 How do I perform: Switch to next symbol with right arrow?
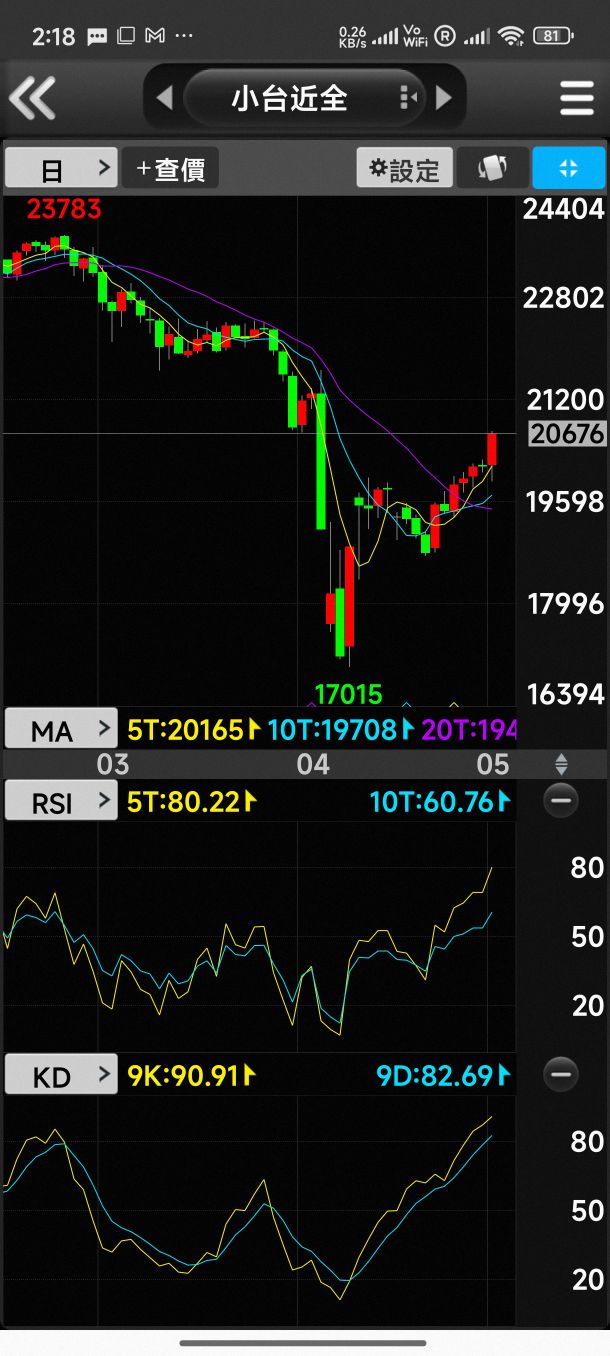coord(444,97)
